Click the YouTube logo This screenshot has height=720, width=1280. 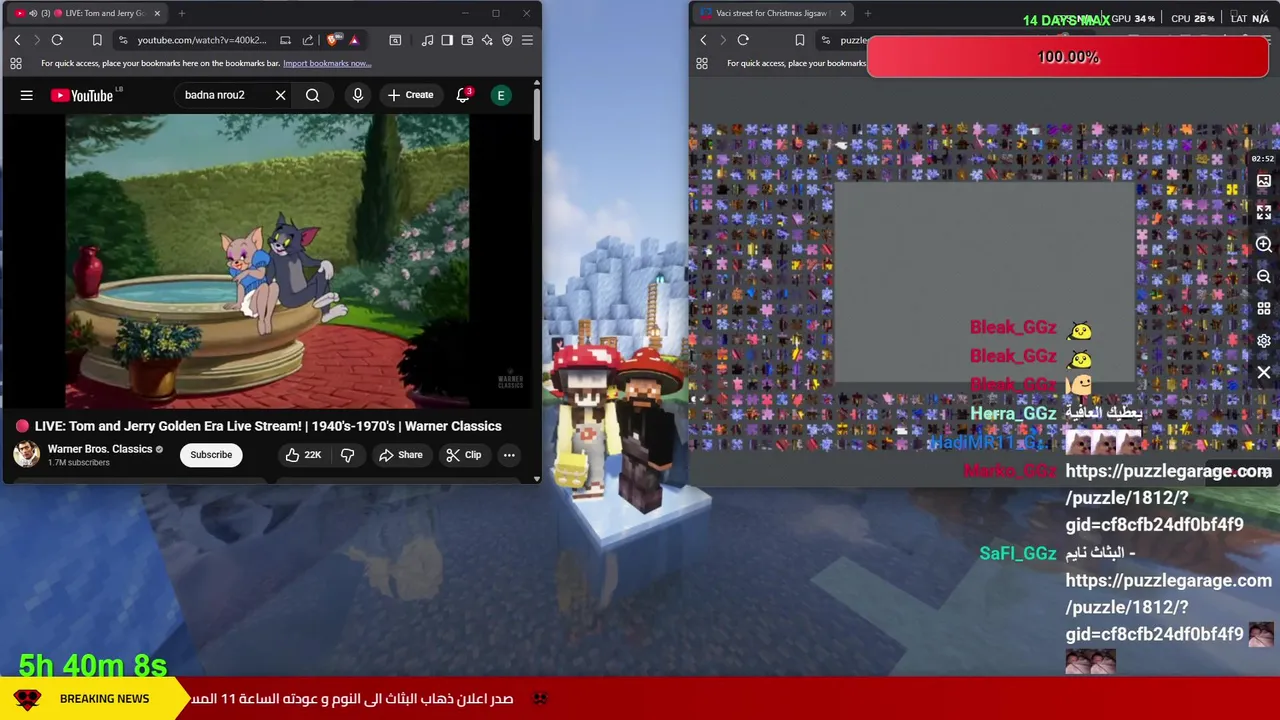click(82, 95)
